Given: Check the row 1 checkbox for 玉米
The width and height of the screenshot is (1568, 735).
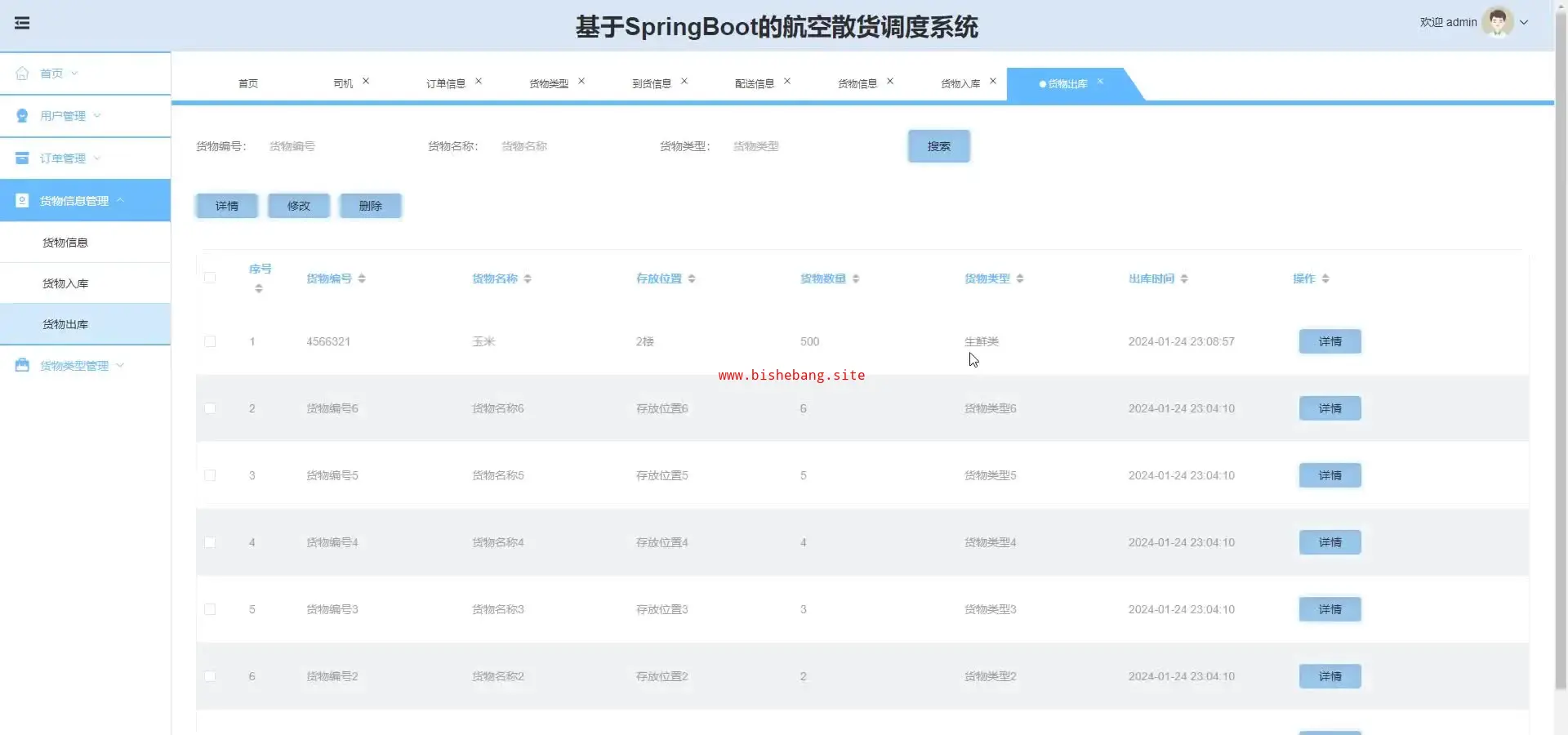Looking at the screenshot, I should [210, 341].
